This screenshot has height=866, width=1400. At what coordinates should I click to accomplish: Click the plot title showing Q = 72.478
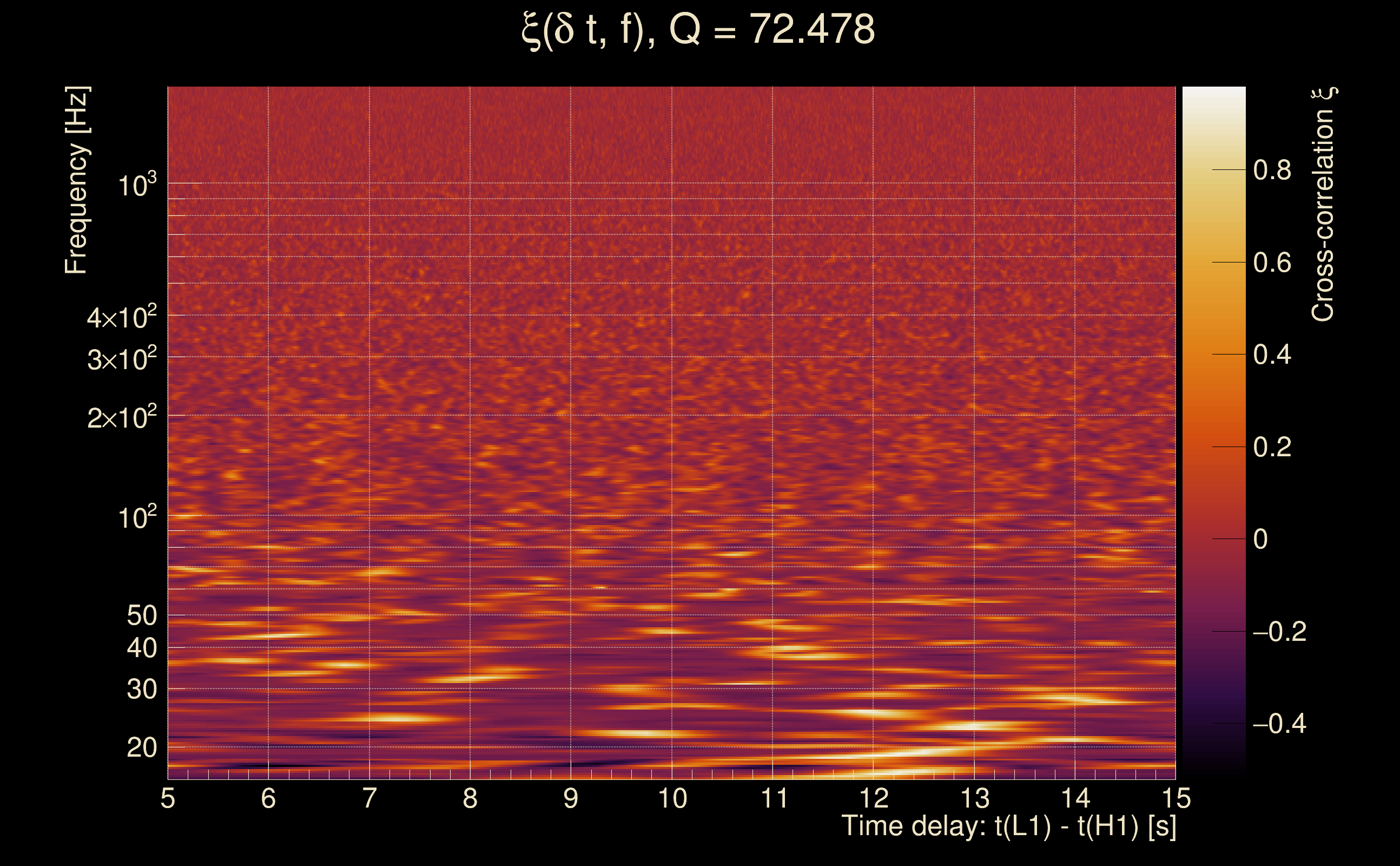point(698,30)
